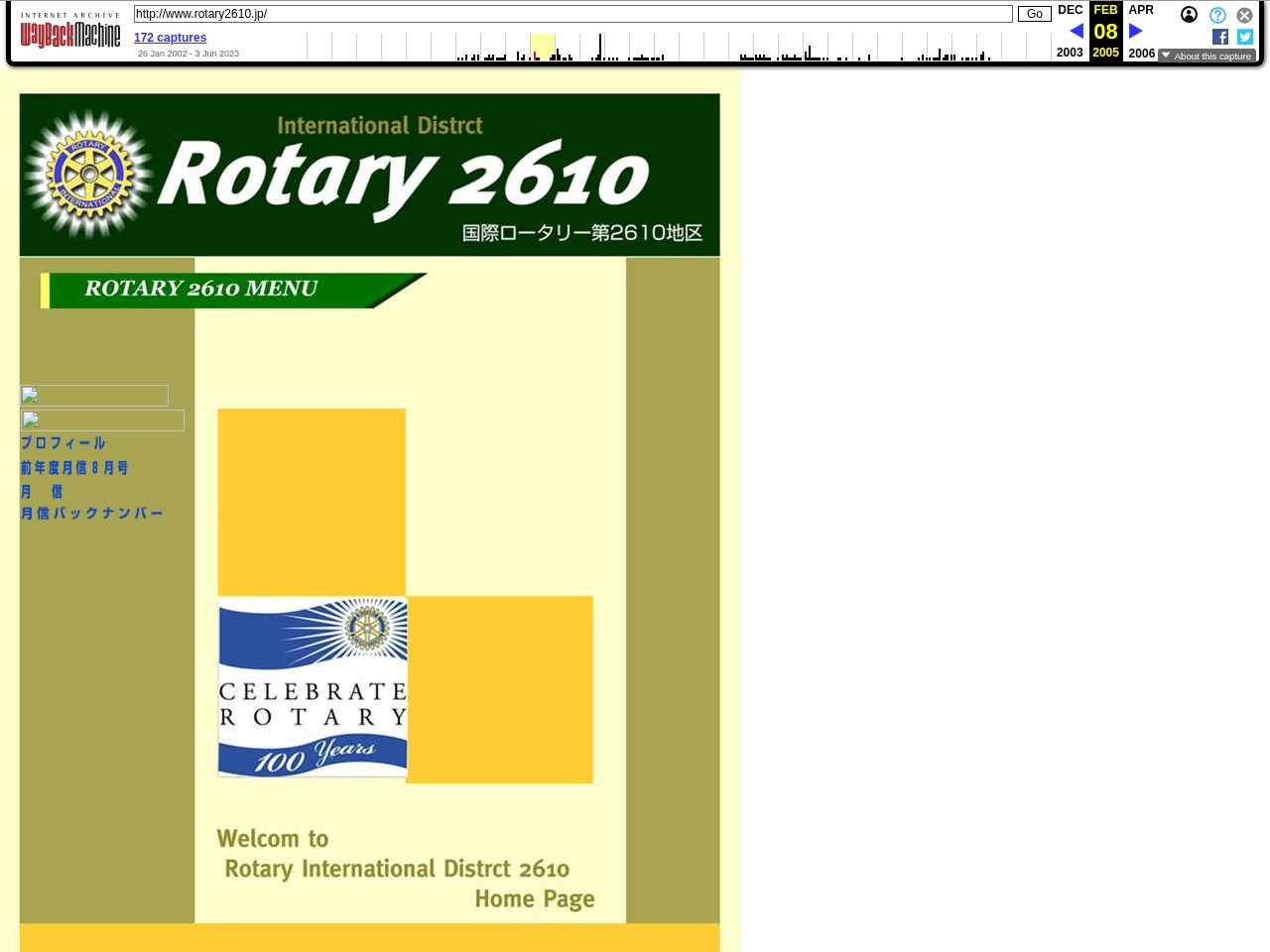
Task: Open the 172 captures link
Action: tap(170, 38)
